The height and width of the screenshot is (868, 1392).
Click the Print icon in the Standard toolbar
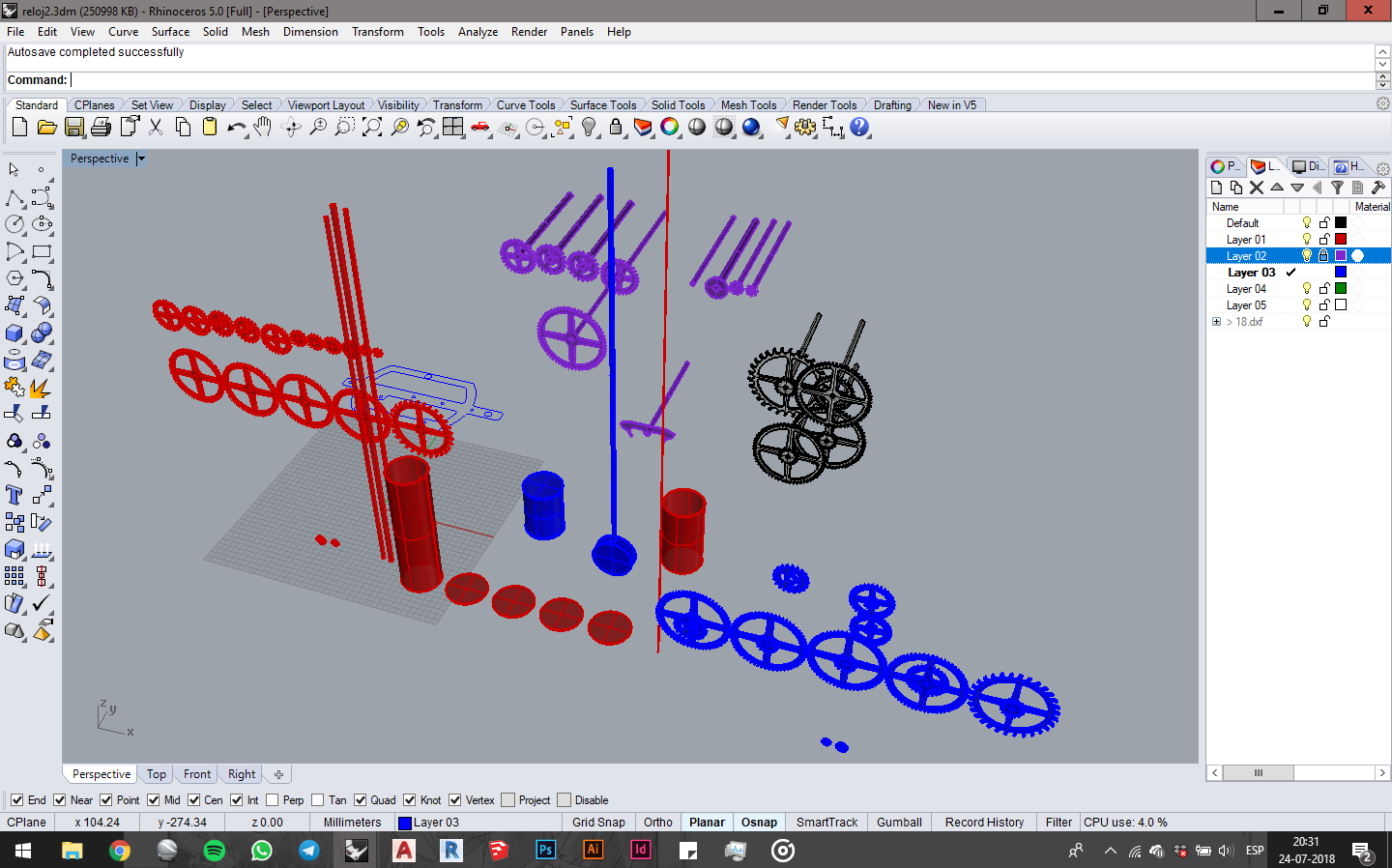click(x=101, y=127)
